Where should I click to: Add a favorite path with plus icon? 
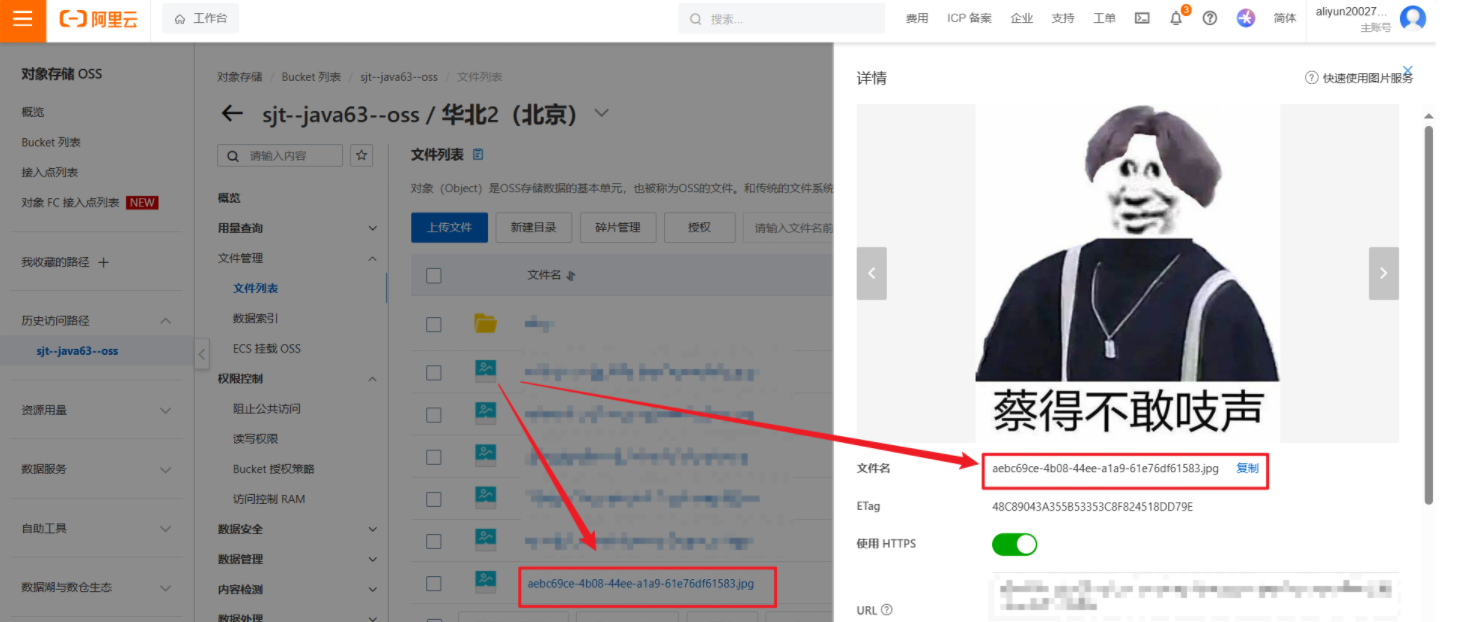coord(103,262)
